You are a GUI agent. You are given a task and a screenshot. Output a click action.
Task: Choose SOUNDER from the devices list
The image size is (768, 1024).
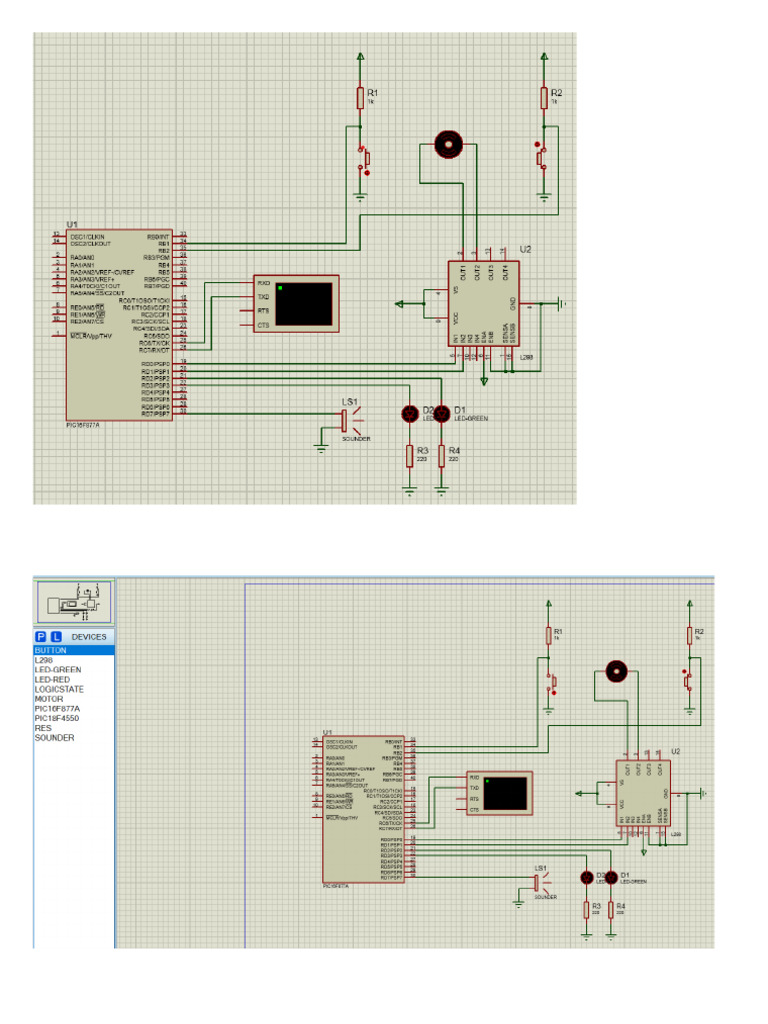point(54,738)
